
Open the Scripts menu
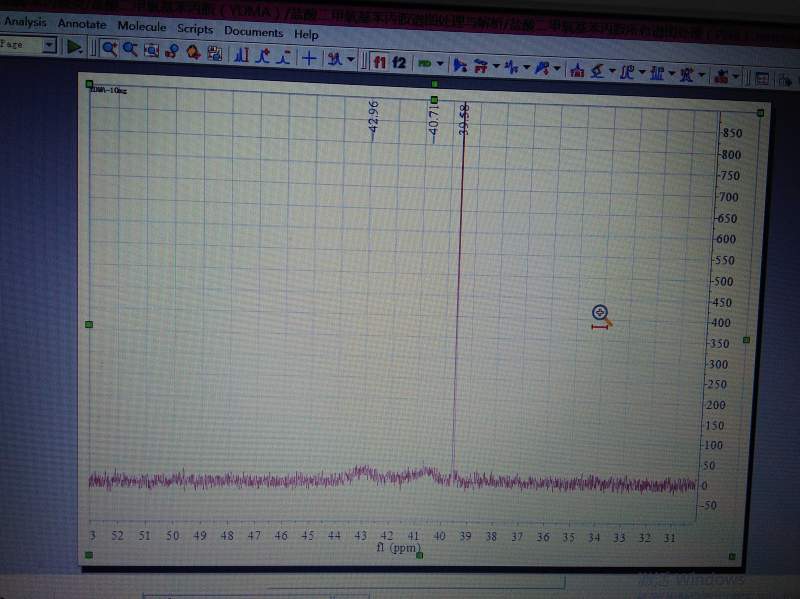(194, 29)
